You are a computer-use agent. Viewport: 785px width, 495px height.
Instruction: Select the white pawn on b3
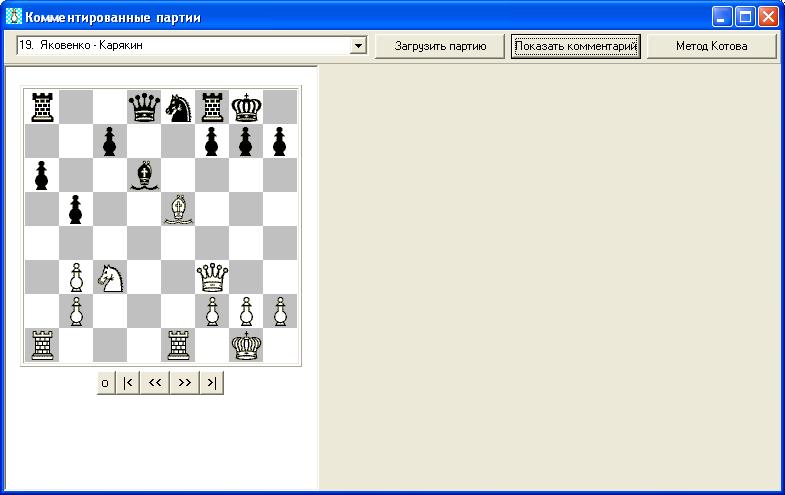76,277
